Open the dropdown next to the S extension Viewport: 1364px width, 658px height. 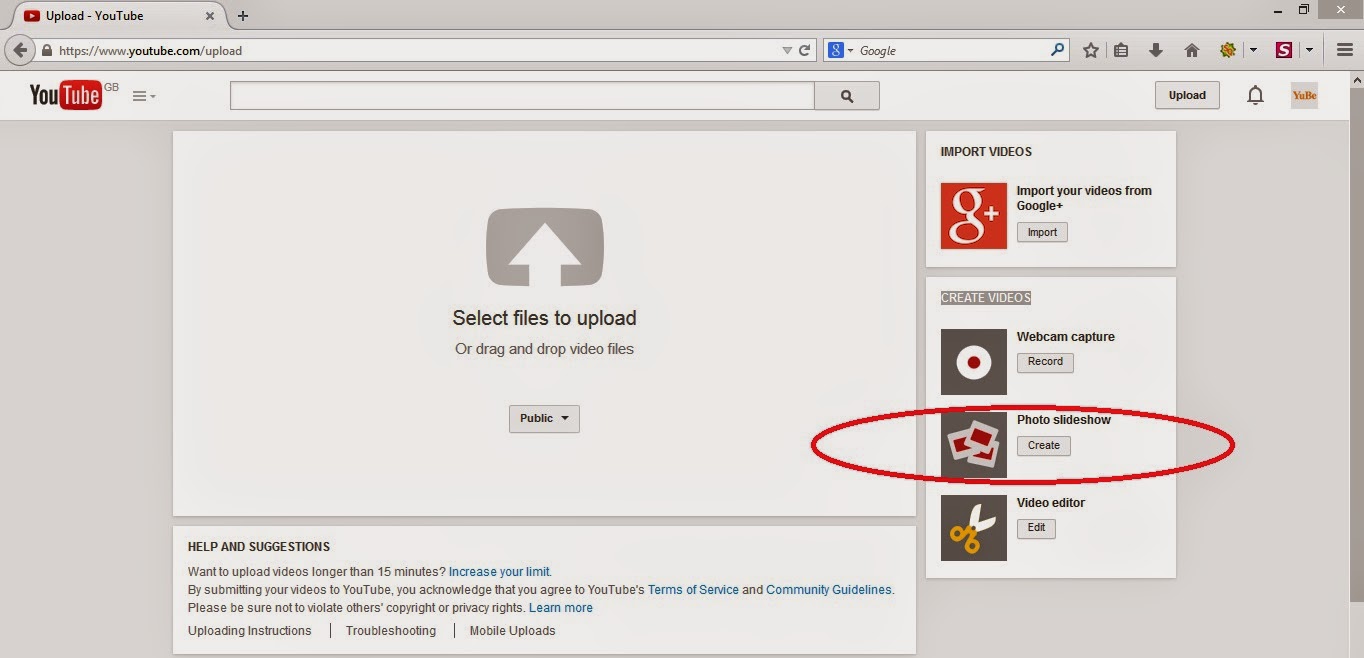(1309, 50)
